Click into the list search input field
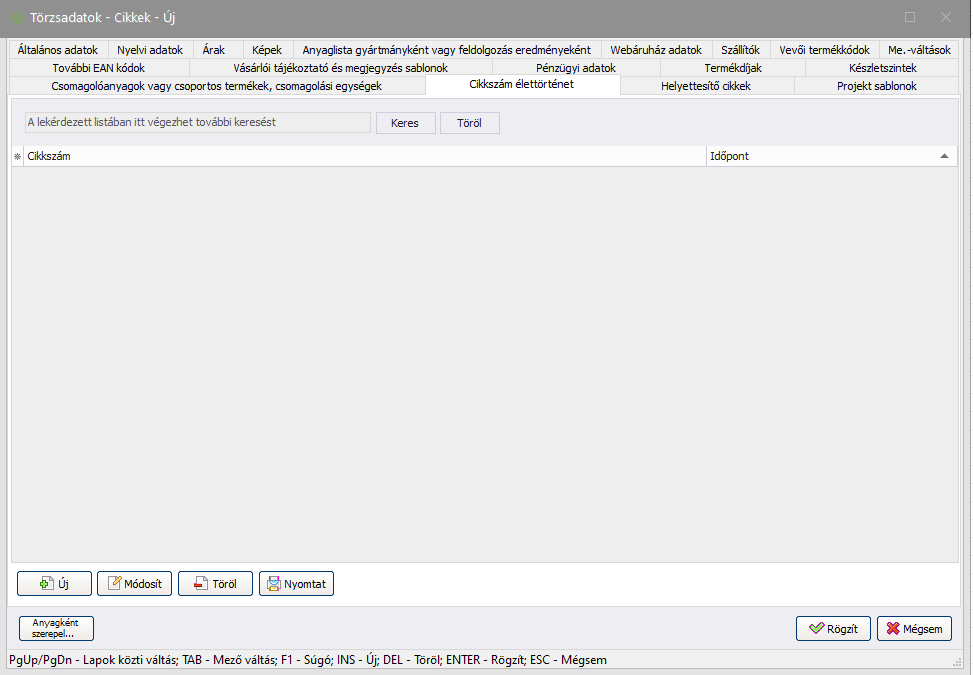Viewport: 973px width, 675px height. (x=196, y=123)
